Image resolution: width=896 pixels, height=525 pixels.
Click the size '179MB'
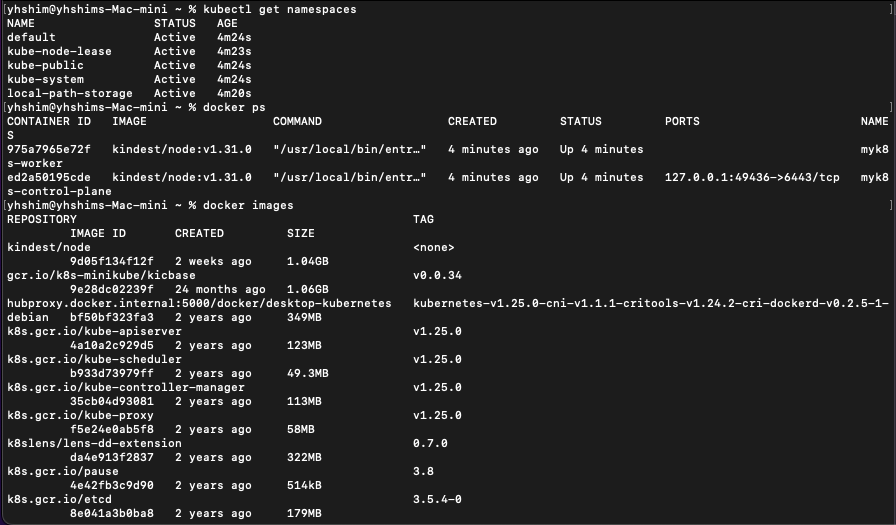(304, 513)
